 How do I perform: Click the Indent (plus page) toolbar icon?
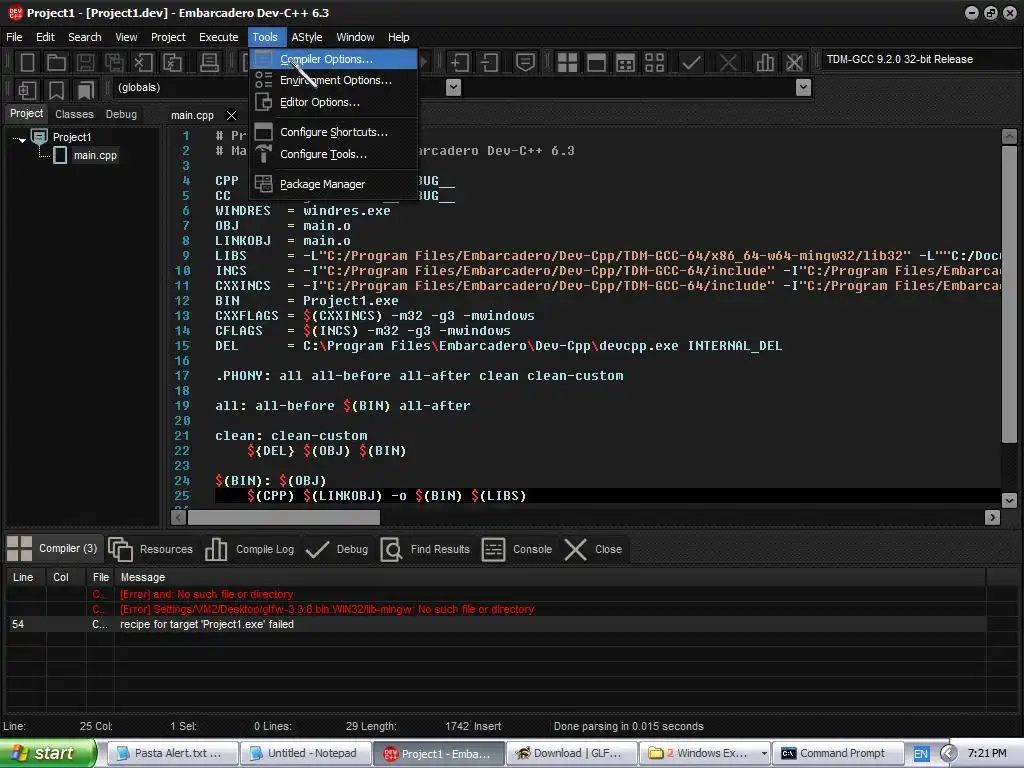click(460, 63)
